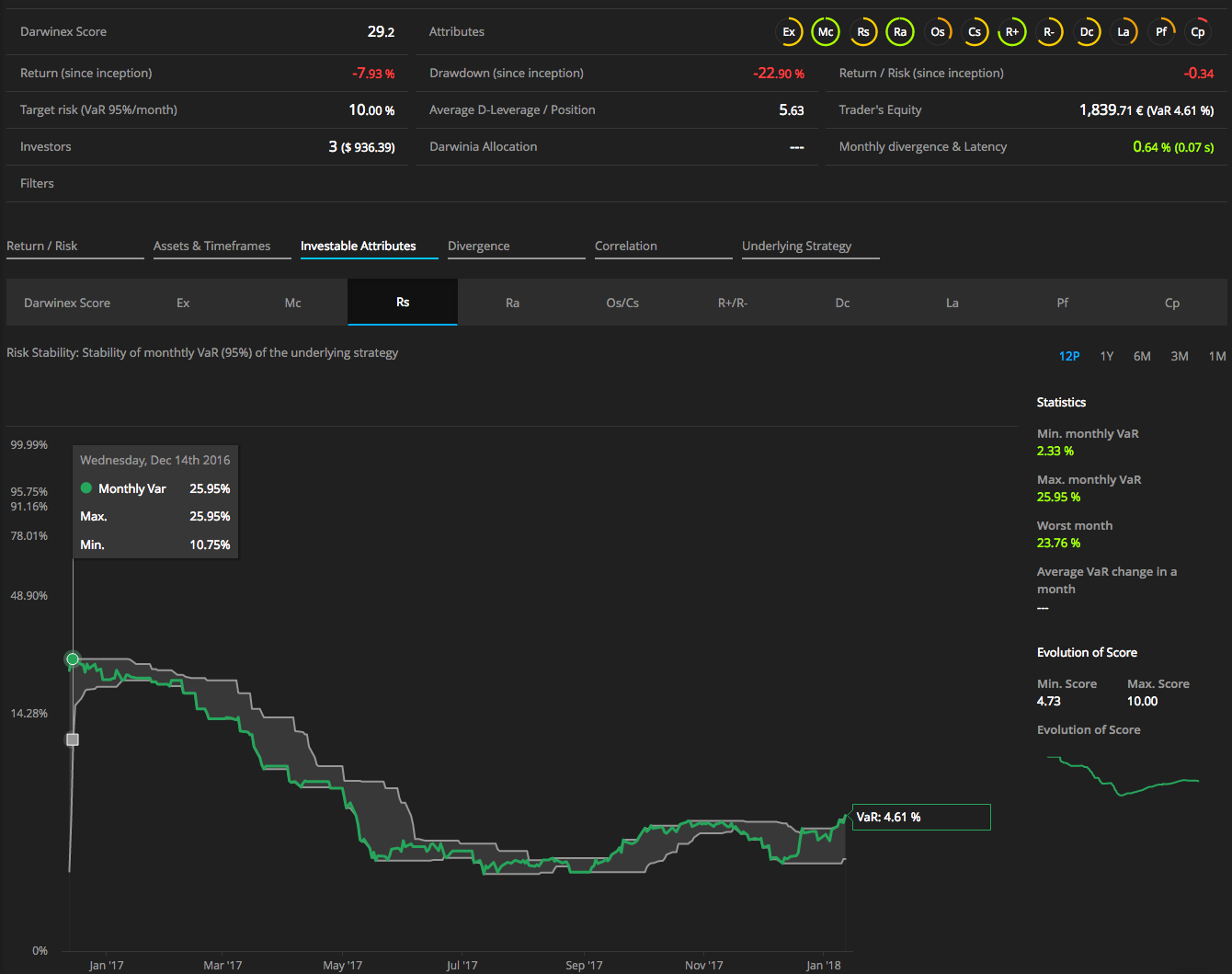Set chart range to 1M
The width and height of the screenshot is (1232, 974).
pos(1217,356)
